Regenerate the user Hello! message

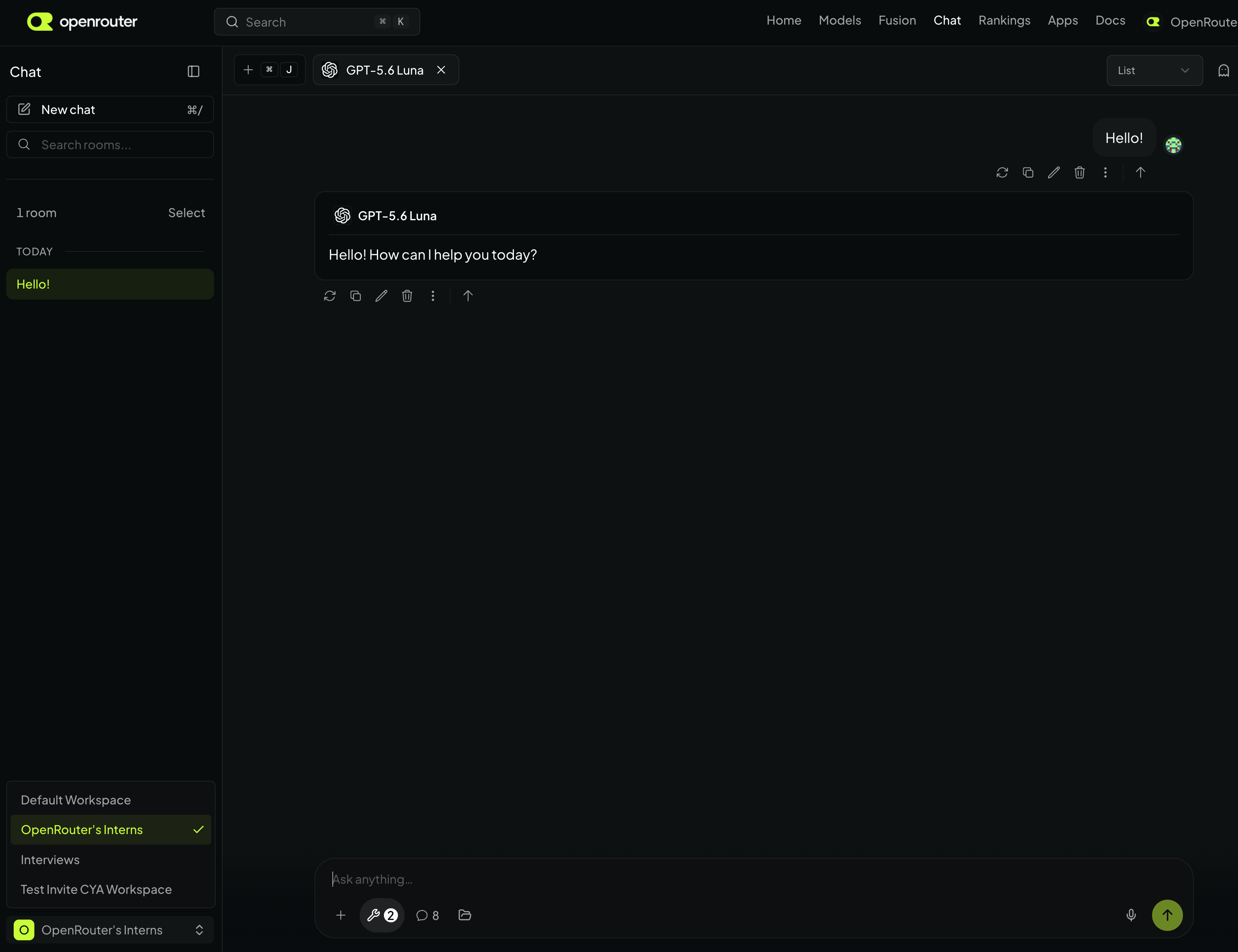pyautogui.click(x=1002, y=172)
